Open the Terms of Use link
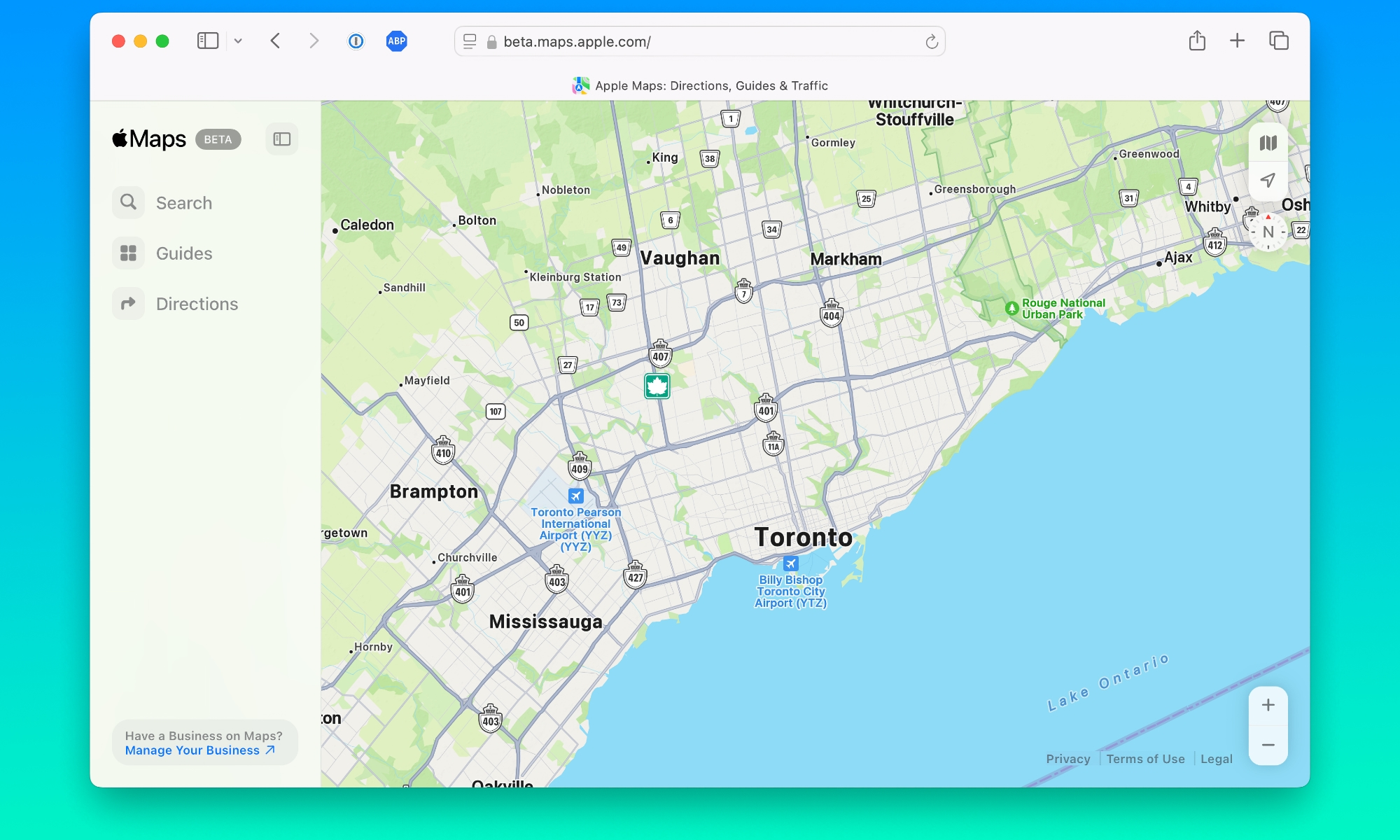This screenshot has width=1400, height=840. 1145,759
